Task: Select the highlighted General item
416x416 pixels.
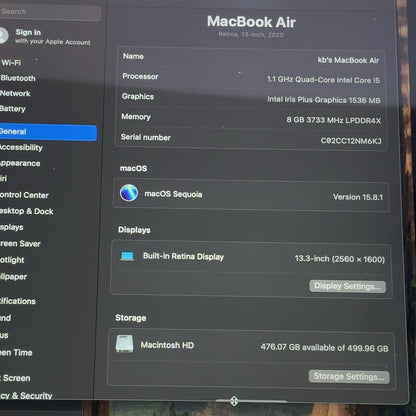Action: point(48,132)
